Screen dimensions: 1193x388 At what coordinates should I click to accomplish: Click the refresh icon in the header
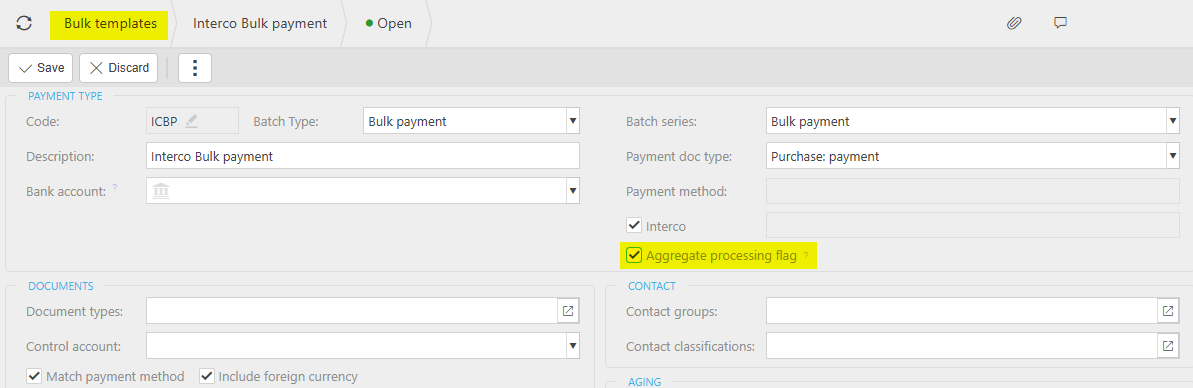click(x=24, y=23)
